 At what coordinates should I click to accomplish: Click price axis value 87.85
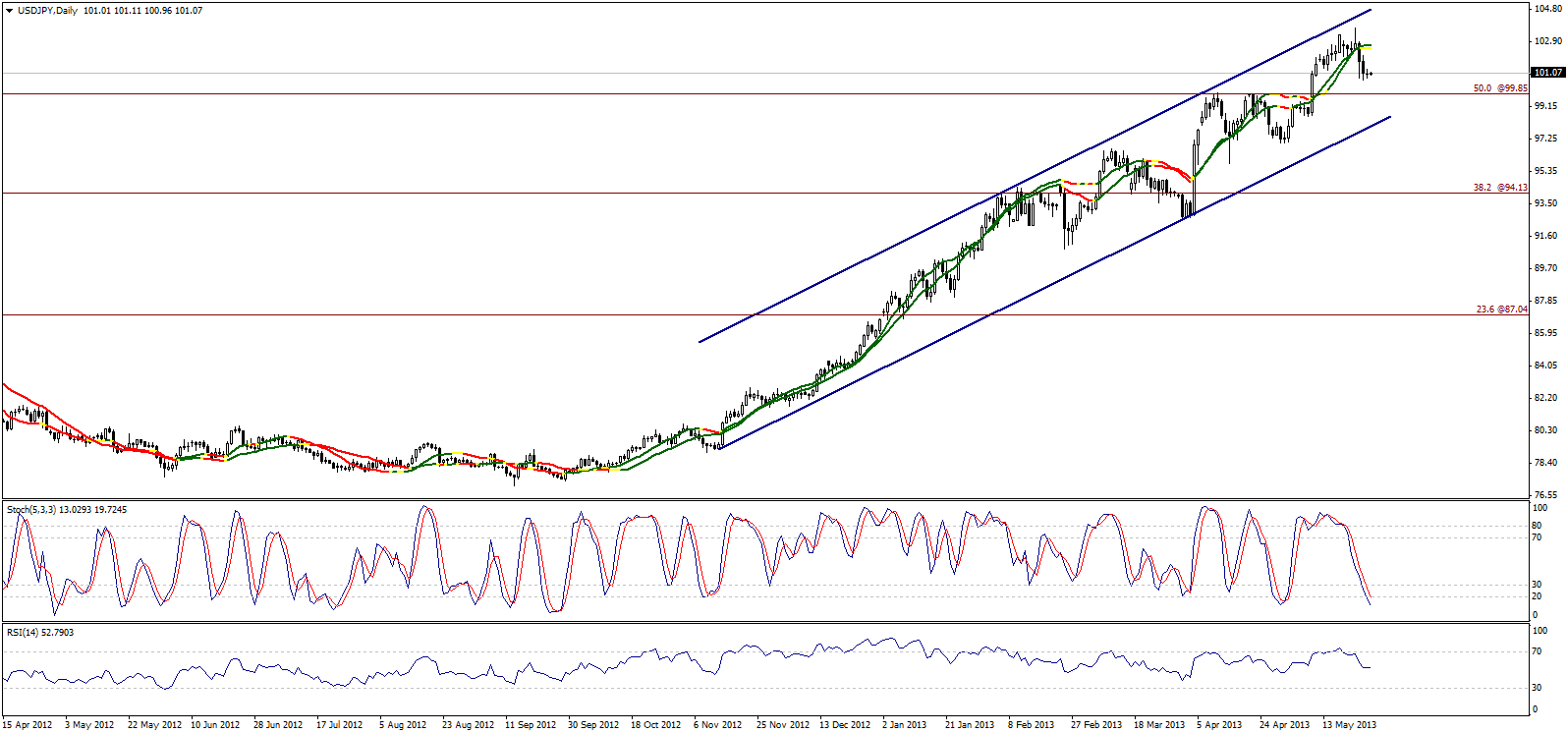pos(1547,301)
